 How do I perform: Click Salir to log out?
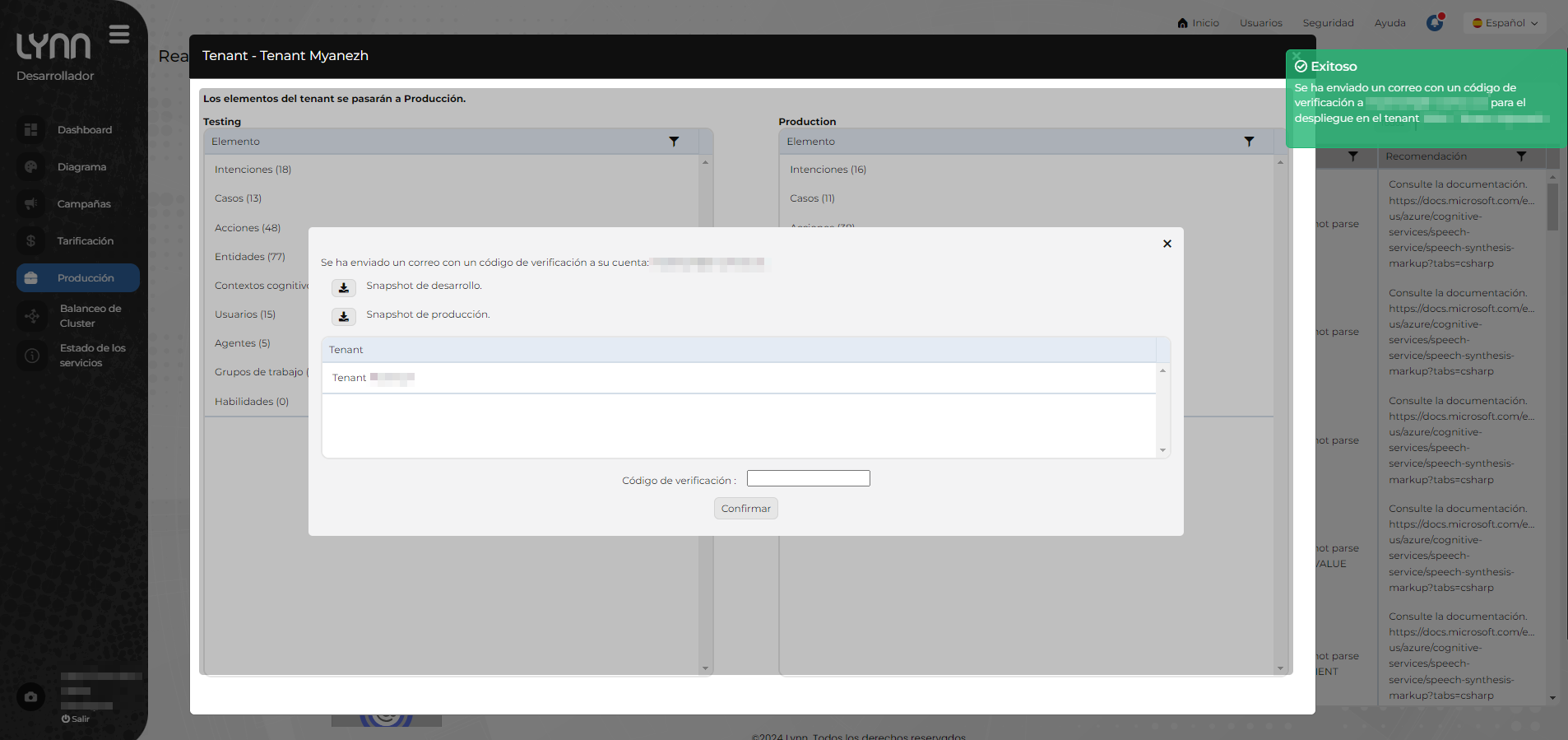pos(76,719)
